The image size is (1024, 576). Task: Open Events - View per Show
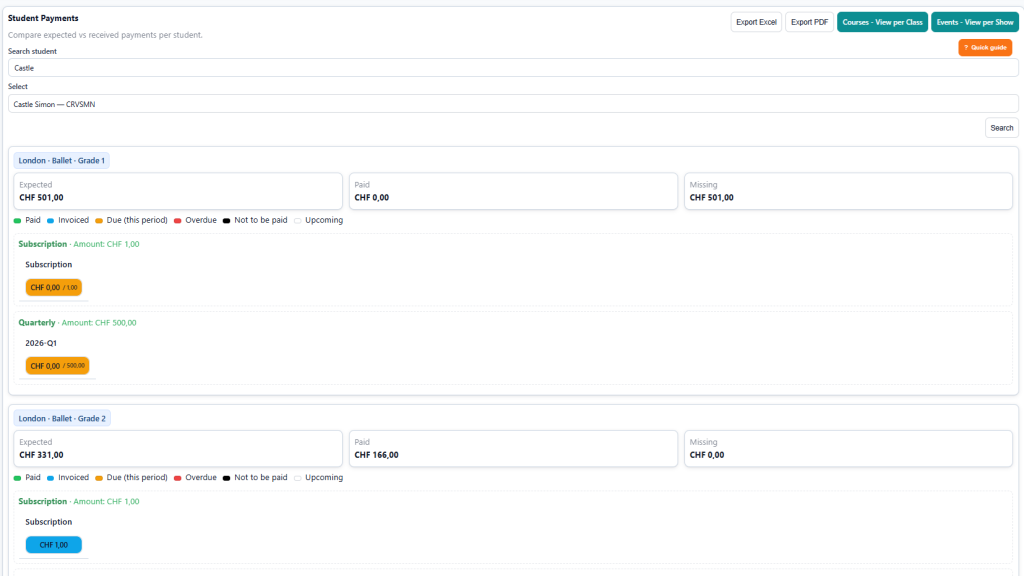tap(975, 21)
